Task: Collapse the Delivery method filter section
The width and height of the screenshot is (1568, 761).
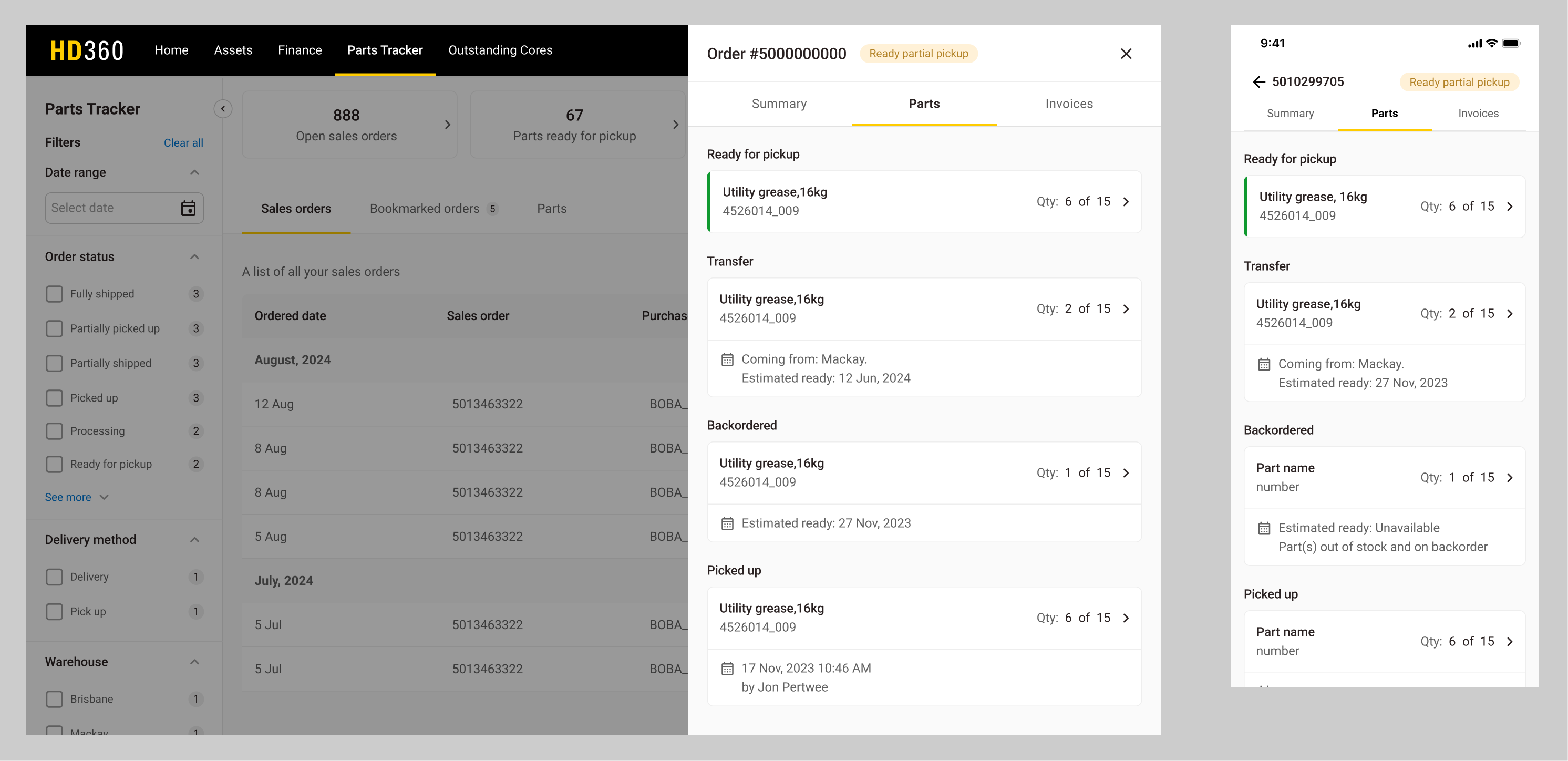Action: tap(195, 540)
